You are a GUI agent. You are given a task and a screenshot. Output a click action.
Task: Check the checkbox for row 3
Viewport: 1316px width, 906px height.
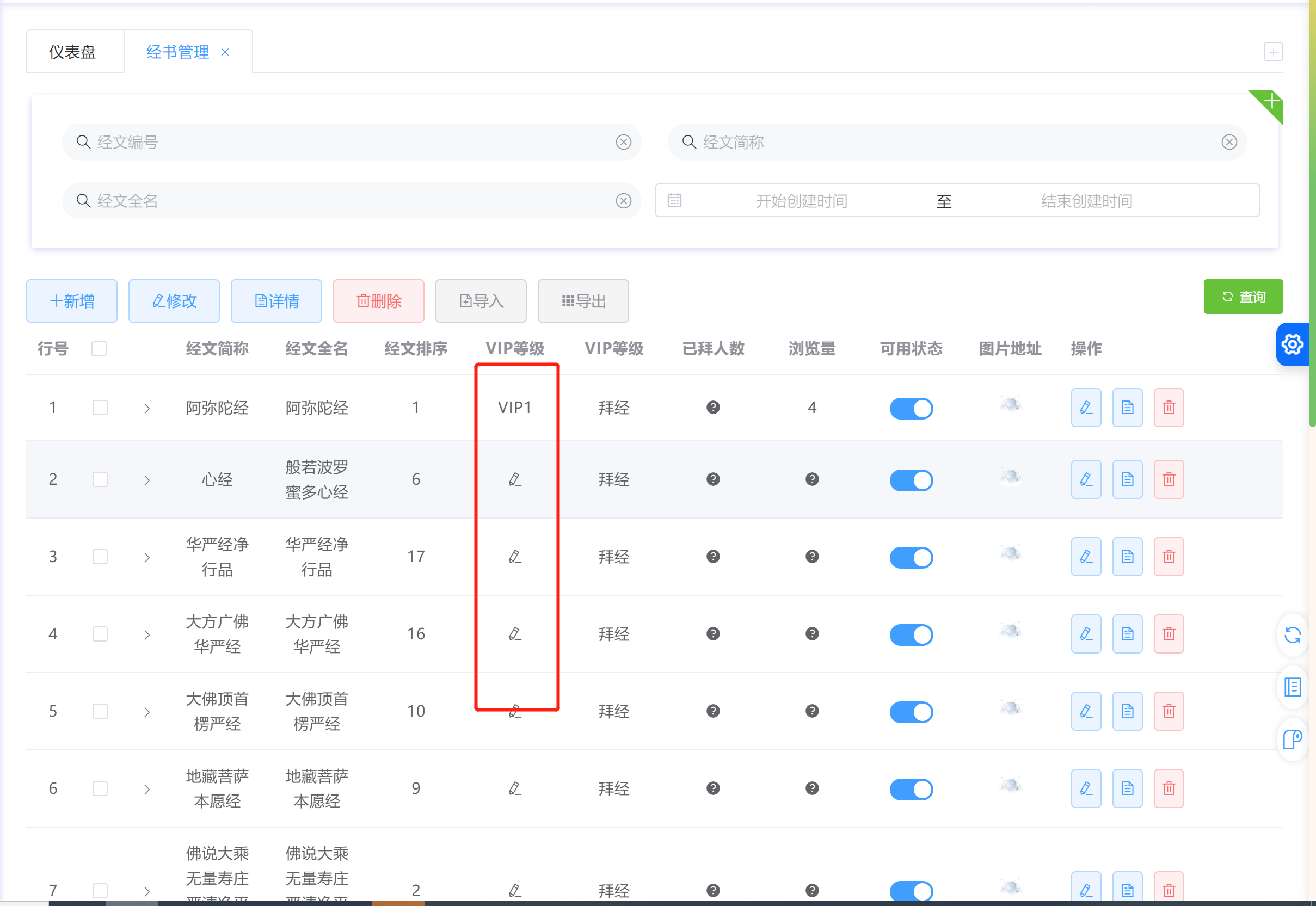tap(100, 557)
